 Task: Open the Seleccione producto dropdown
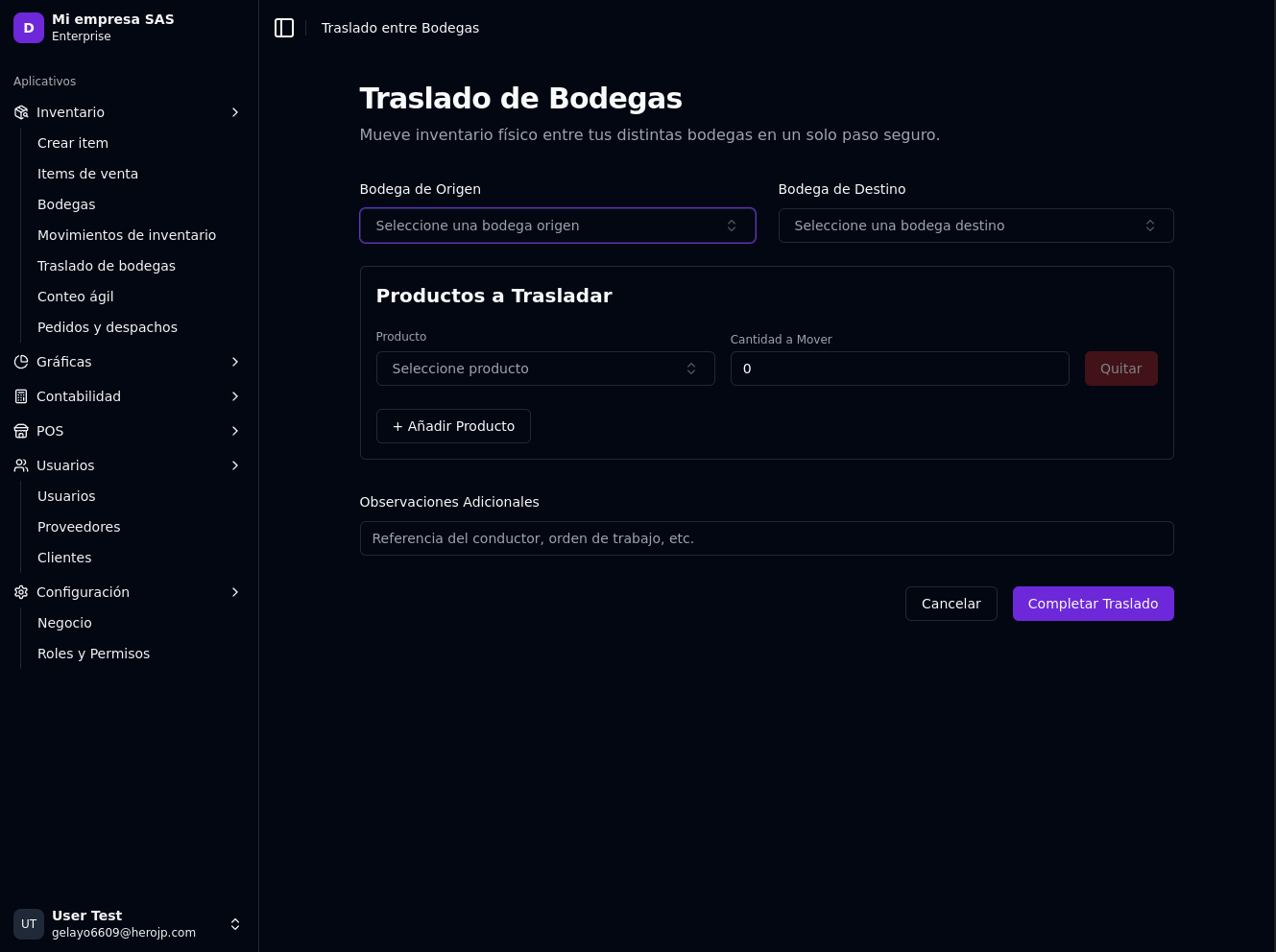pyautogui.click(x=545, y=369)
